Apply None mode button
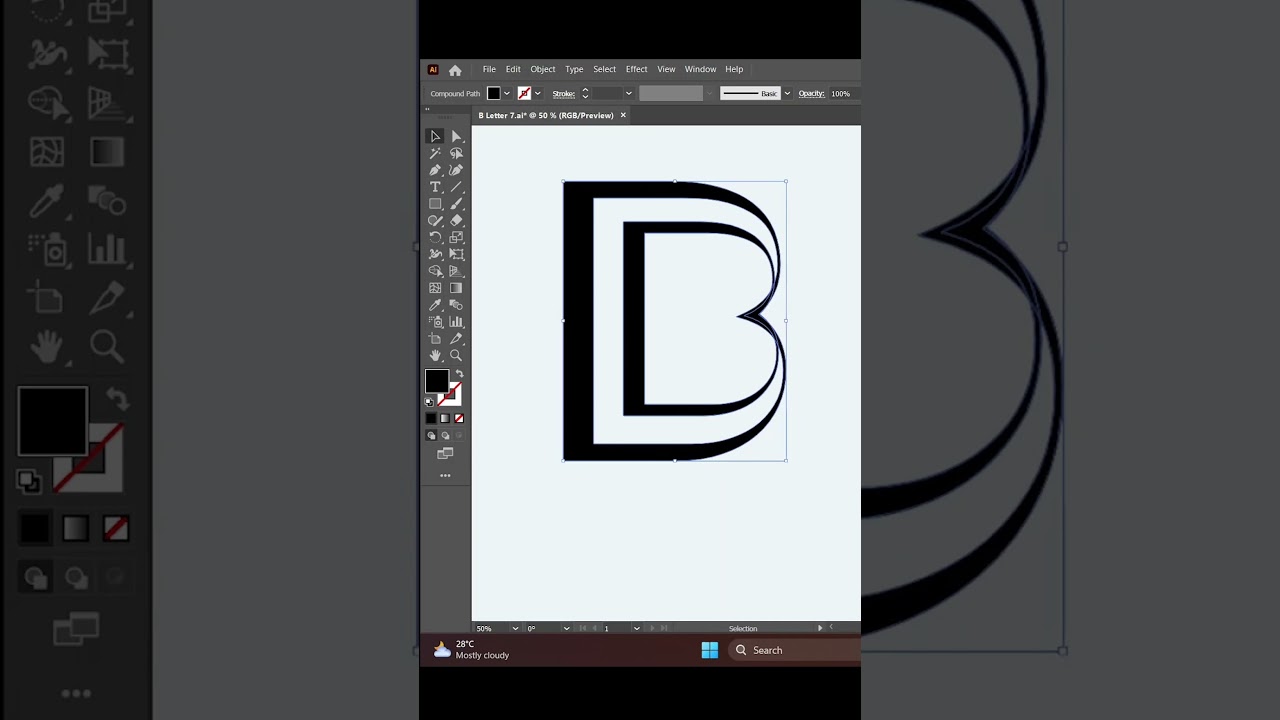This screenshot has width=1280, height=720. point(459,418)
